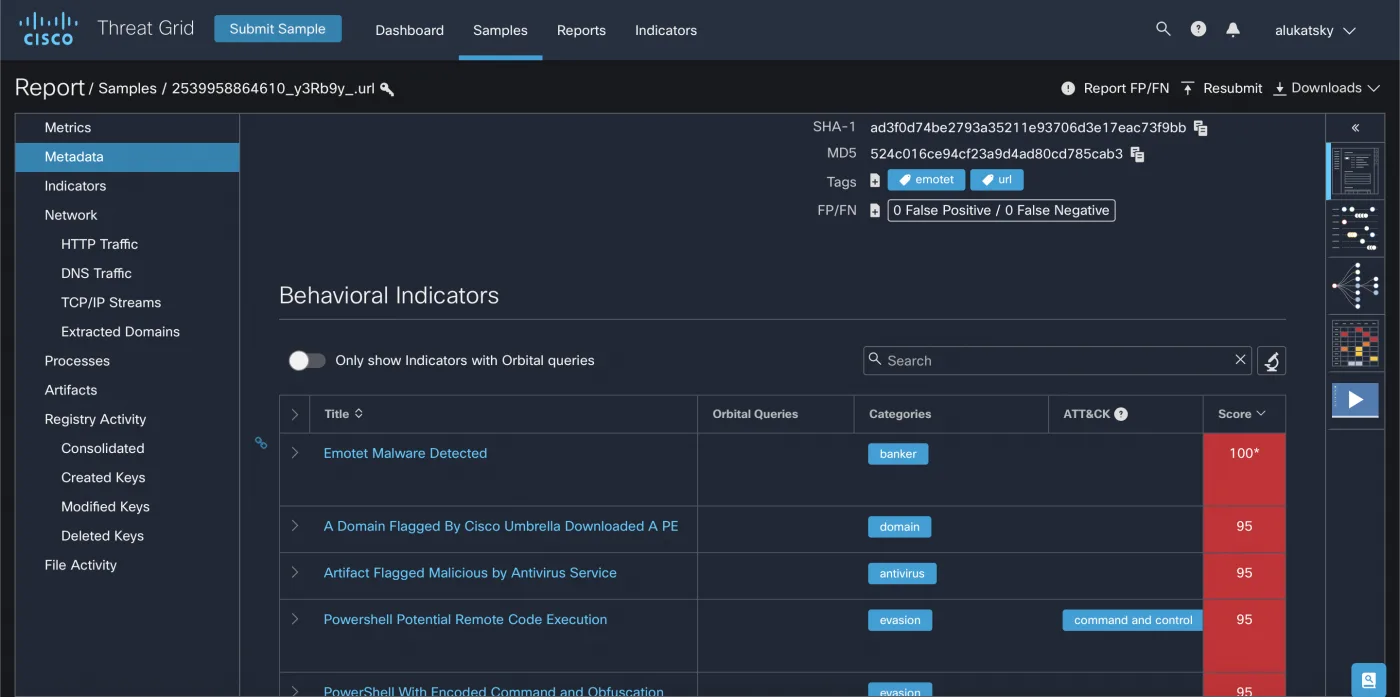Select Metadata in the sidebar

[127, 157]
